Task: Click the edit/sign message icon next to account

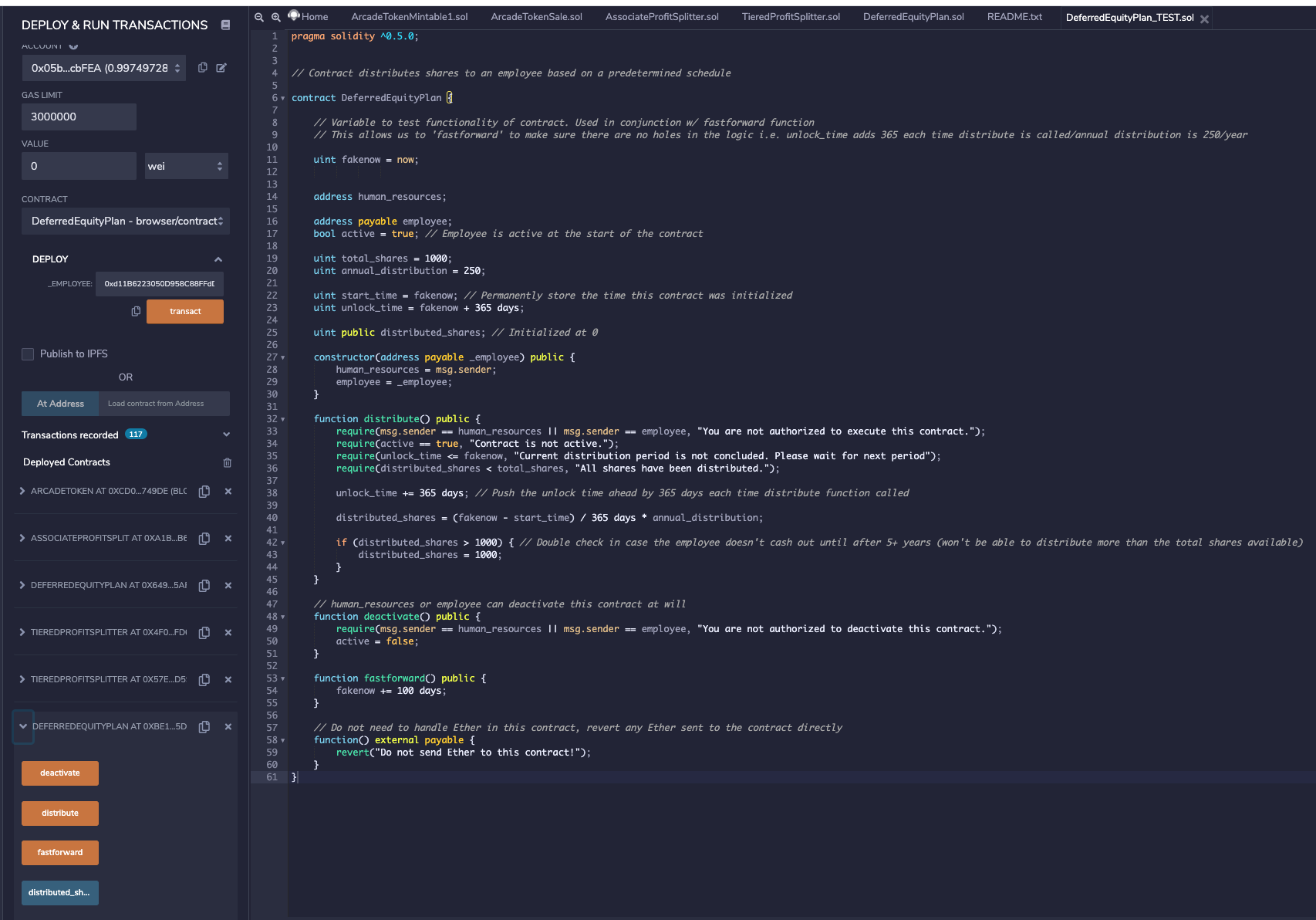Action: [x=221, y=68]
